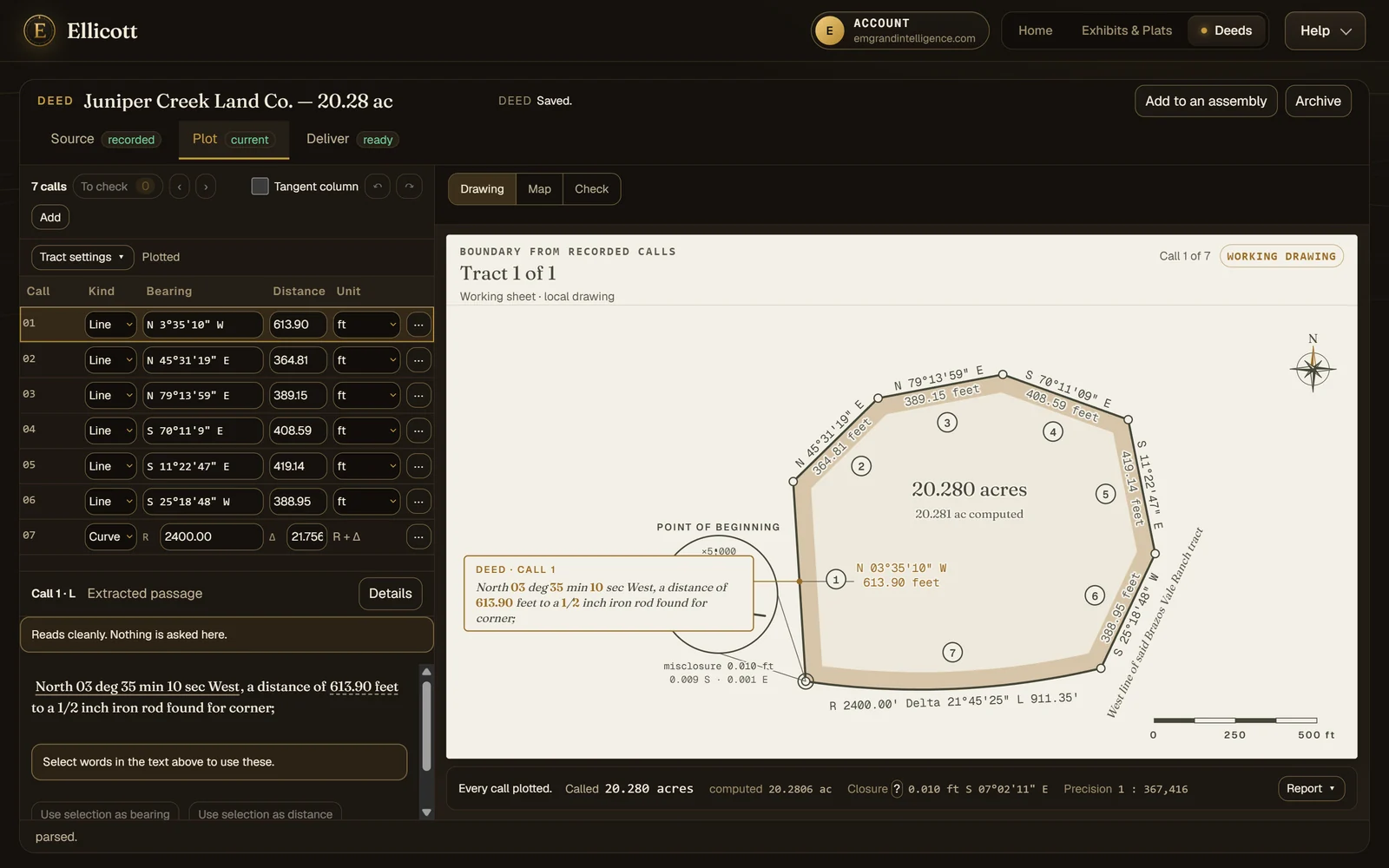1389x868 pixels.
Task: Expand the Tract settings dropdown
Action: (x=82, y=257)
